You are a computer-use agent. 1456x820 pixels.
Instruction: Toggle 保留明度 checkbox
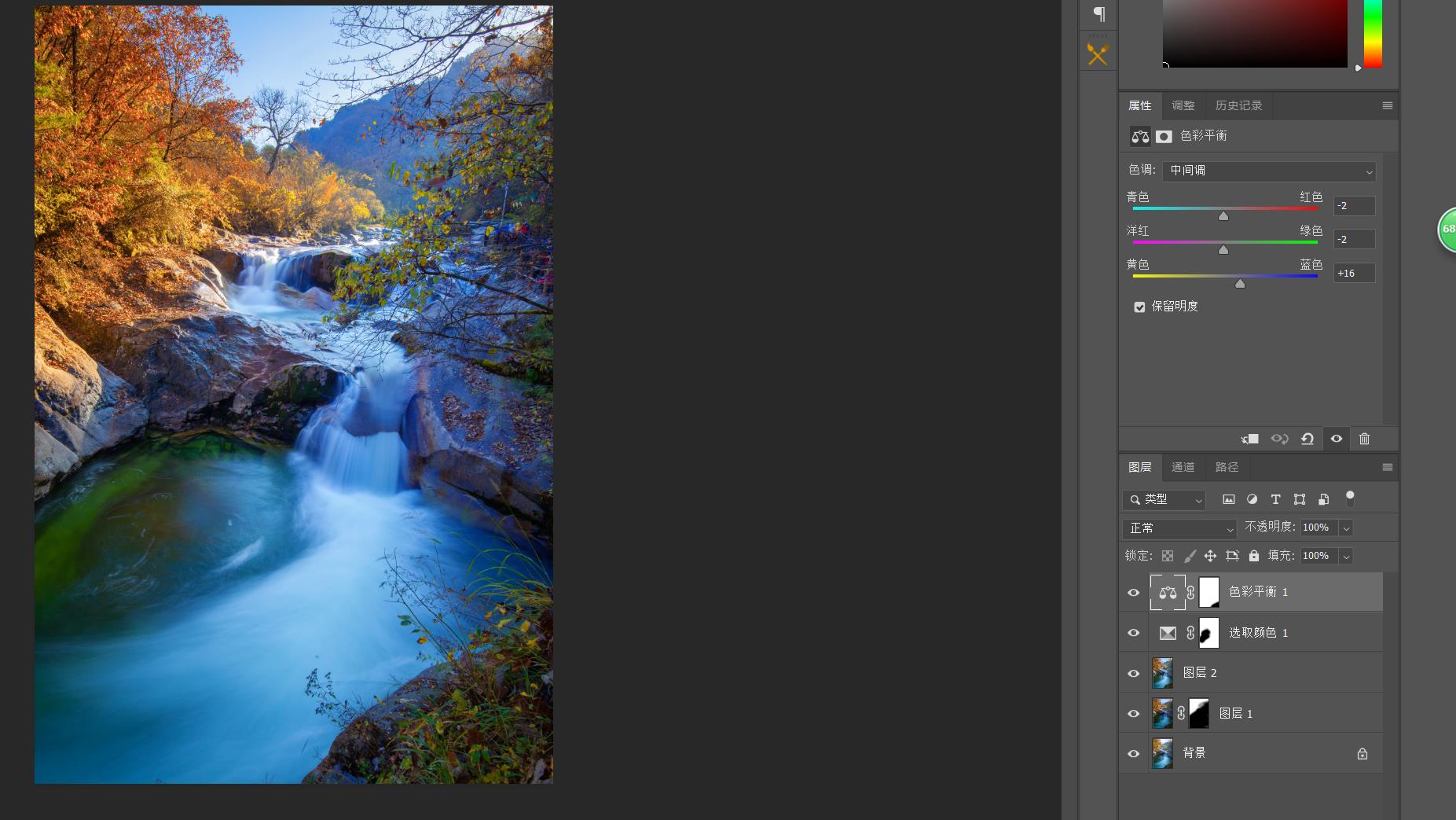pos(1139,307)
